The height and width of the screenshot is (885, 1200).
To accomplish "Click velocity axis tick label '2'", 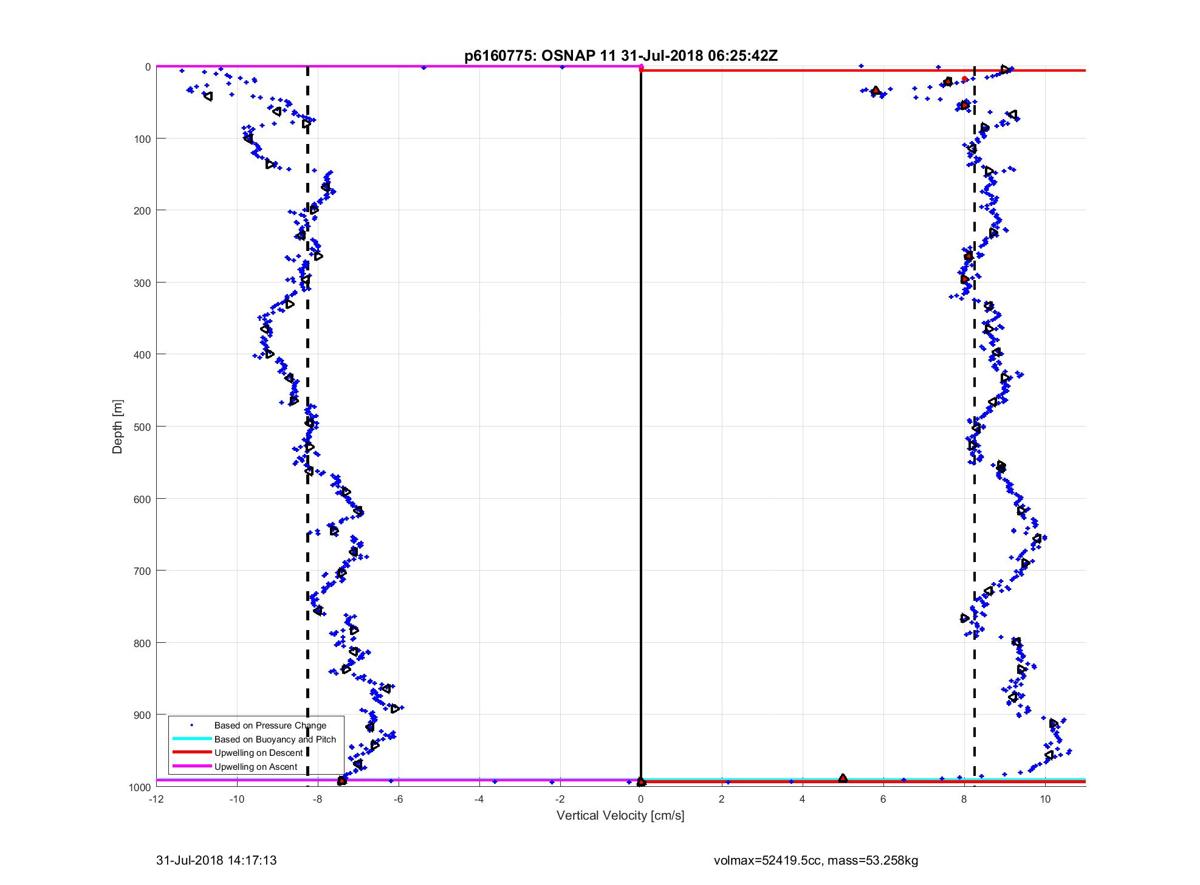I will [722, 799].
